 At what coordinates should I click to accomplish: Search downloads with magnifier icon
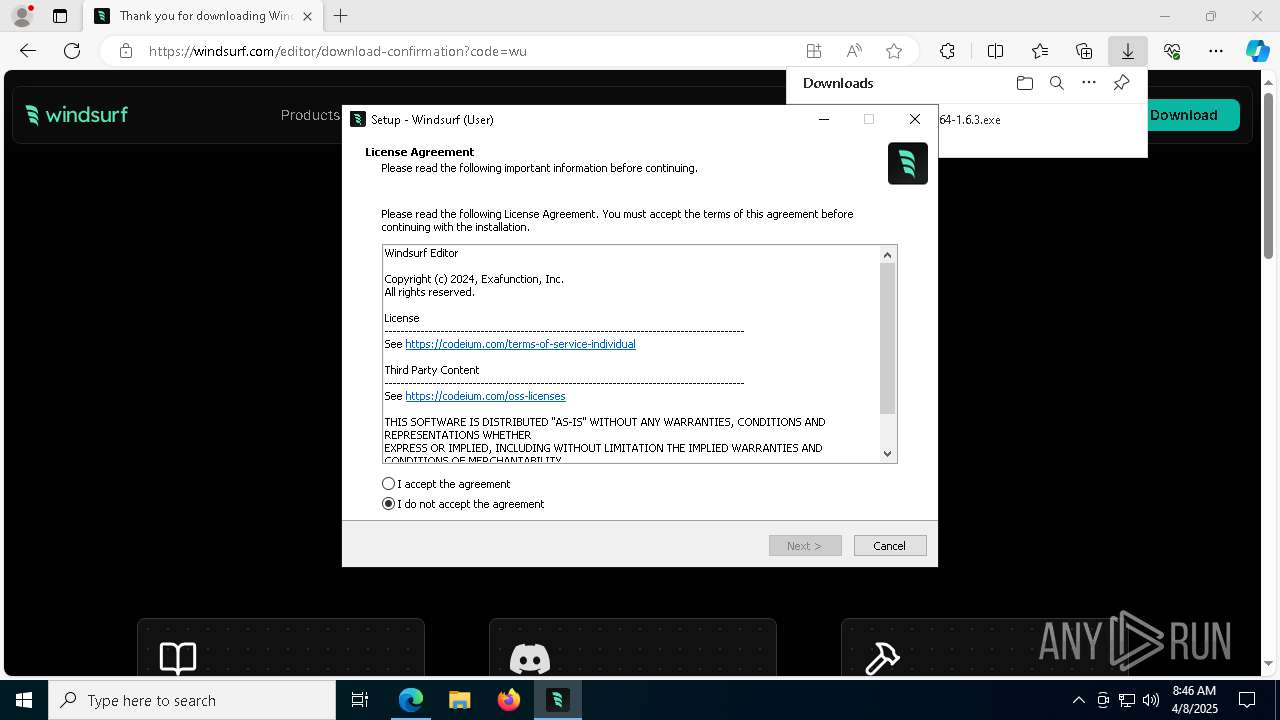[x=1056, y=83]
